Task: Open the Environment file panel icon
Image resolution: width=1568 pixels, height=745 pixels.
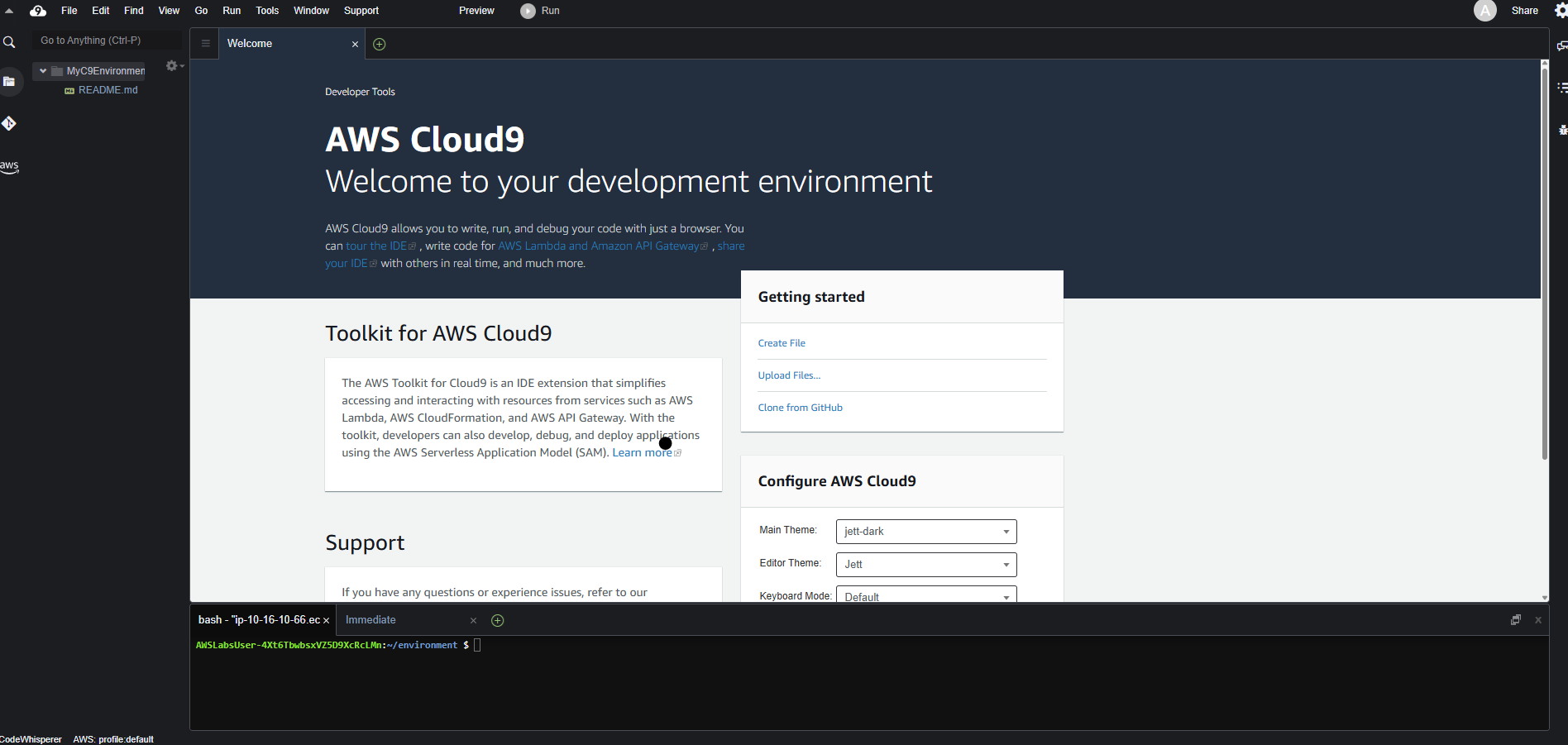Action: point(9,81)
